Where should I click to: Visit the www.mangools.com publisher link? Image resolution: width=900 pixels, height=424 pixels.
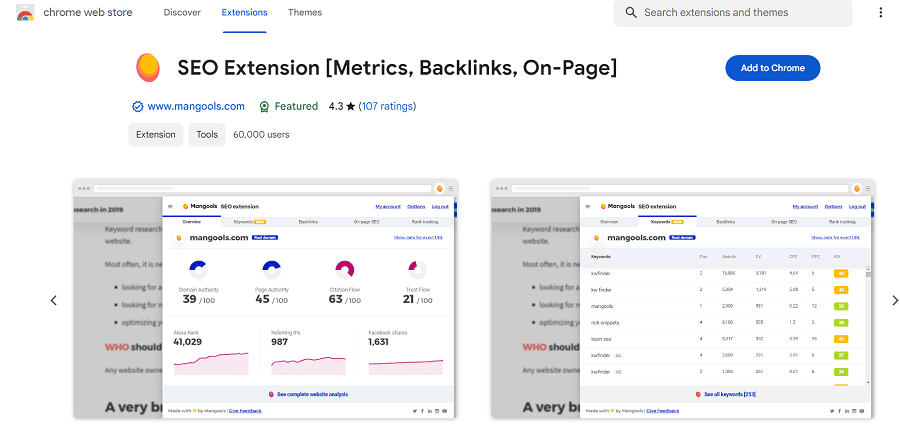[x=196, y=106]
